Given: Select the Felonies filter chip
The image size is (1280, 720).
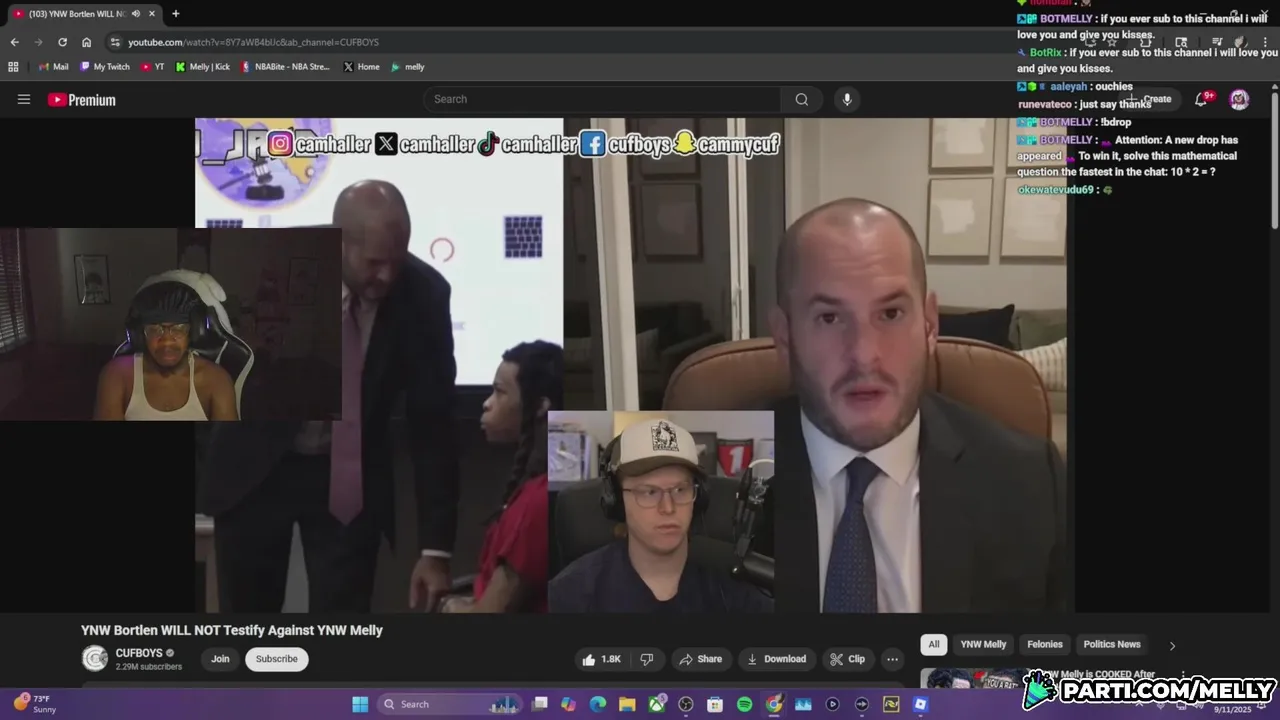Looking at the screenshot, I should click(1045, 644).
